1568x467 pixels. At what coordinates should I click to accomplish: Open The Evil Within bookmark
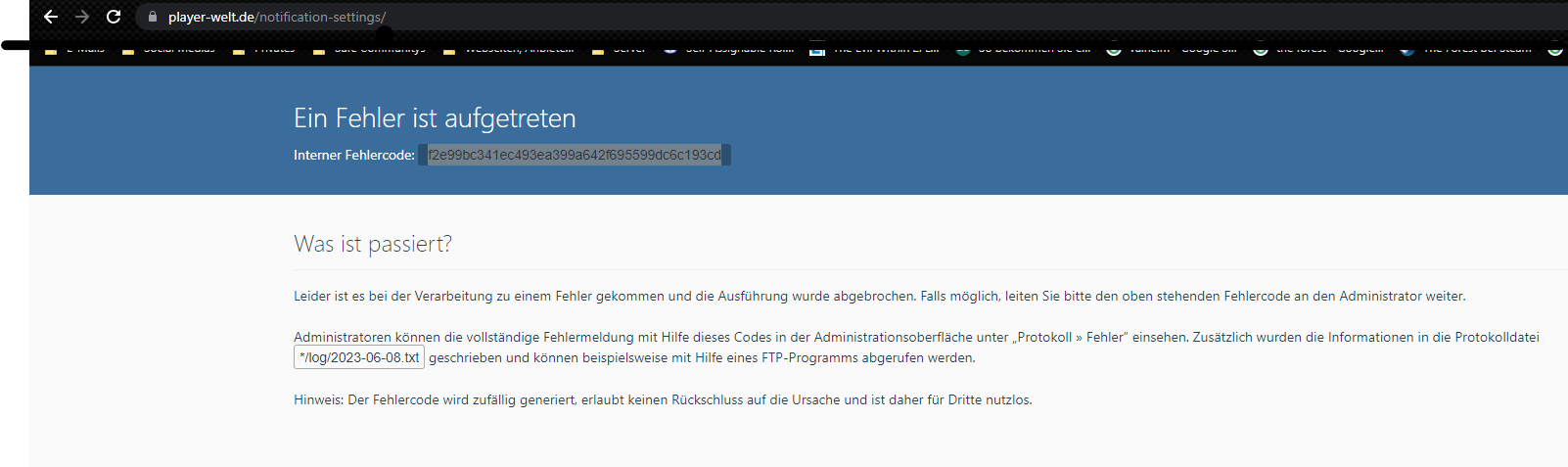pyautogui.click(x=875, y=49)
